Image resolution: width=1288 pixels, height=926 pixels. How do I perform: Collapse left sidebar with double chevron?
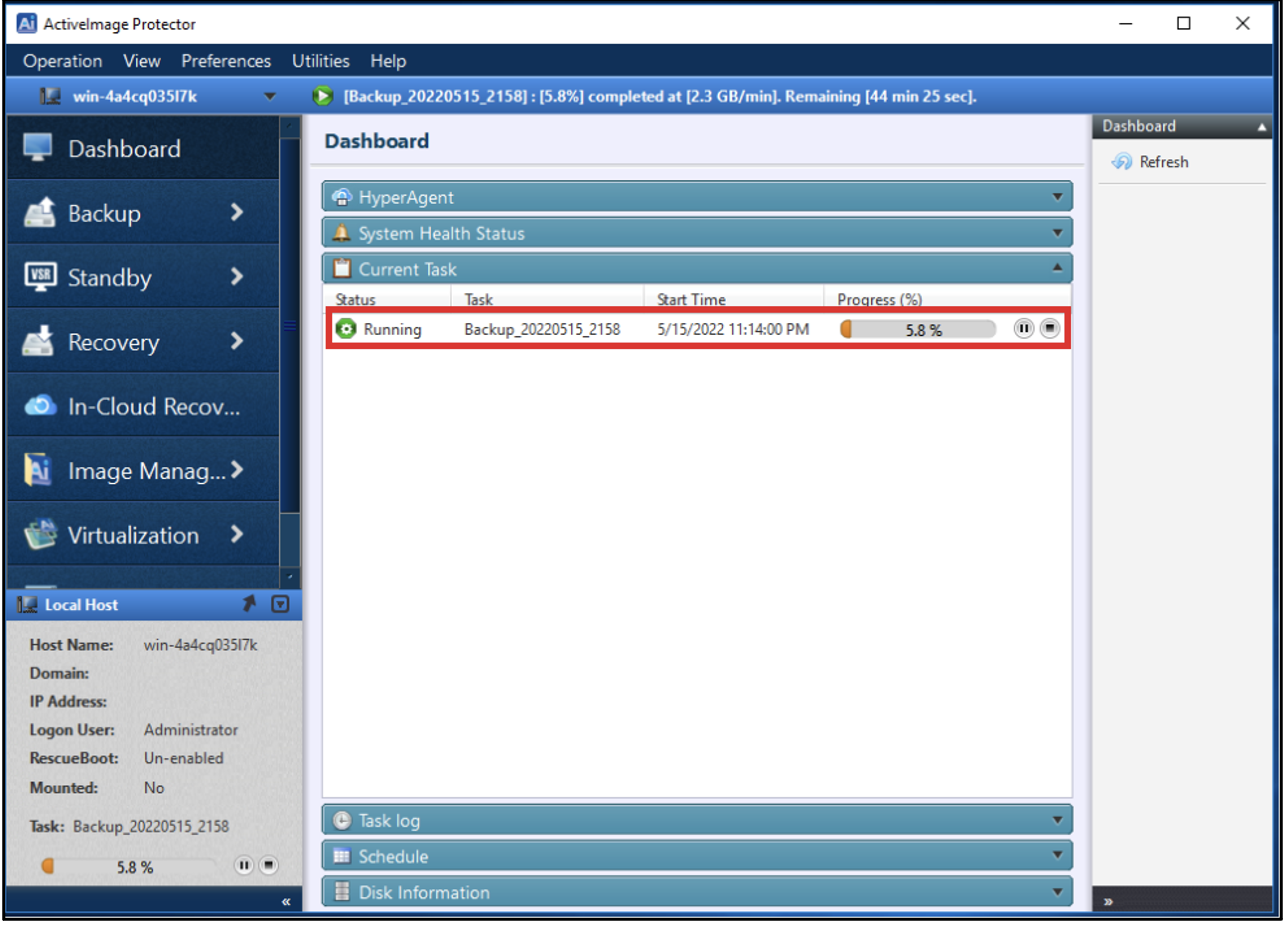click(x=286, y=902)
